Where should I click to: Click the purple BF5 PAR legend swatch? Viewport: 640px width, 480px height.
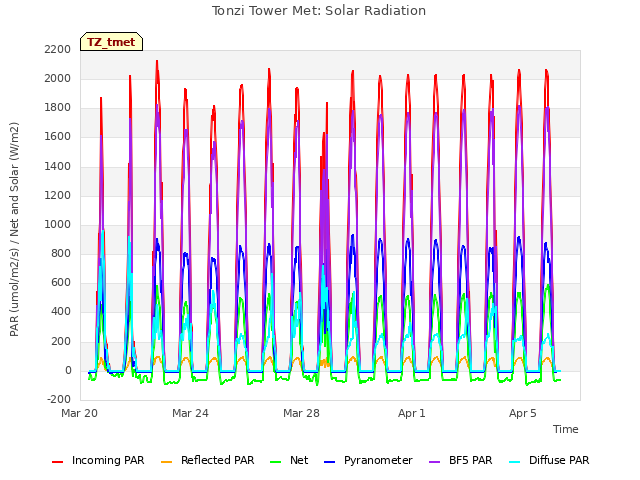(x=435, y=462)
